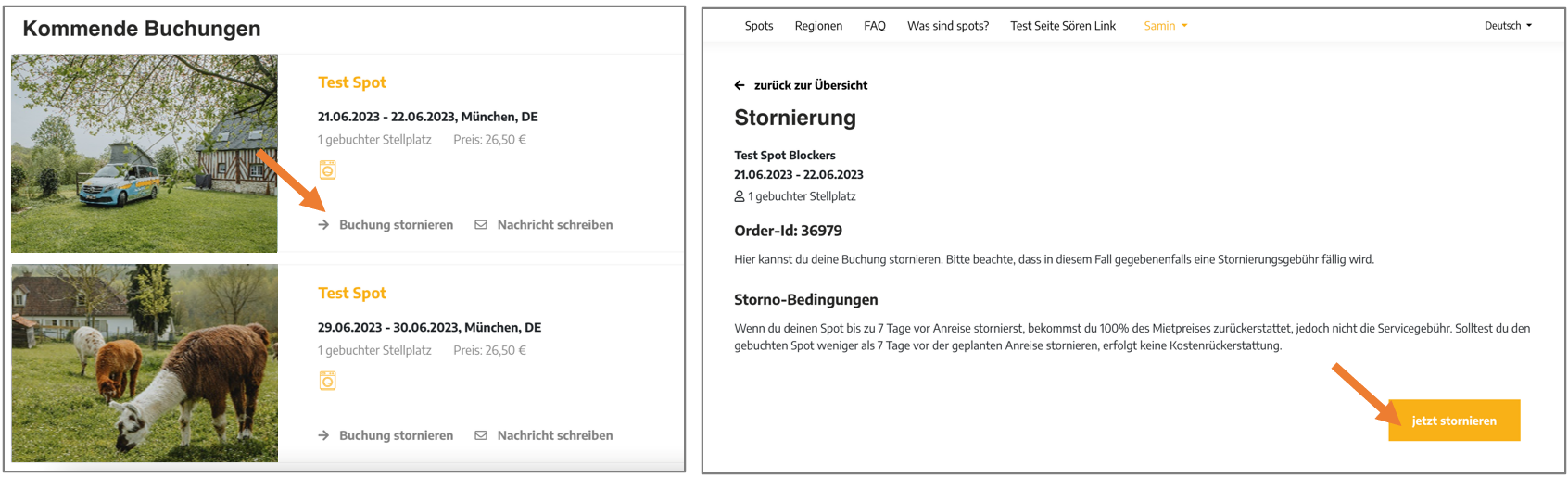Click envelope icon in first booking row

click(481, 225)
